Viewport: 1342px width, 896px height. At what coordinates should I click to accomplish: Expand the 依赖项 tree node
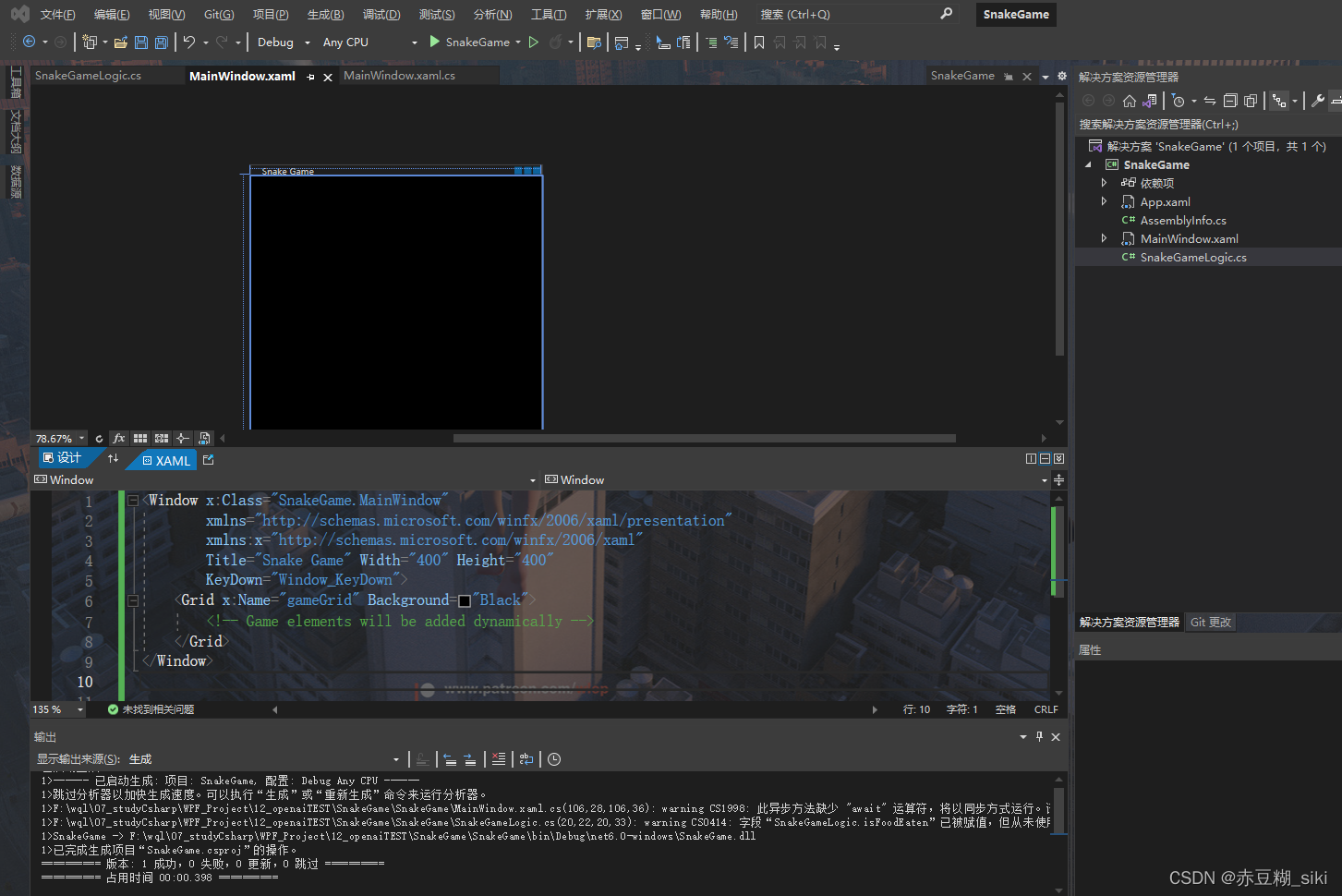tap(1104, 183)
